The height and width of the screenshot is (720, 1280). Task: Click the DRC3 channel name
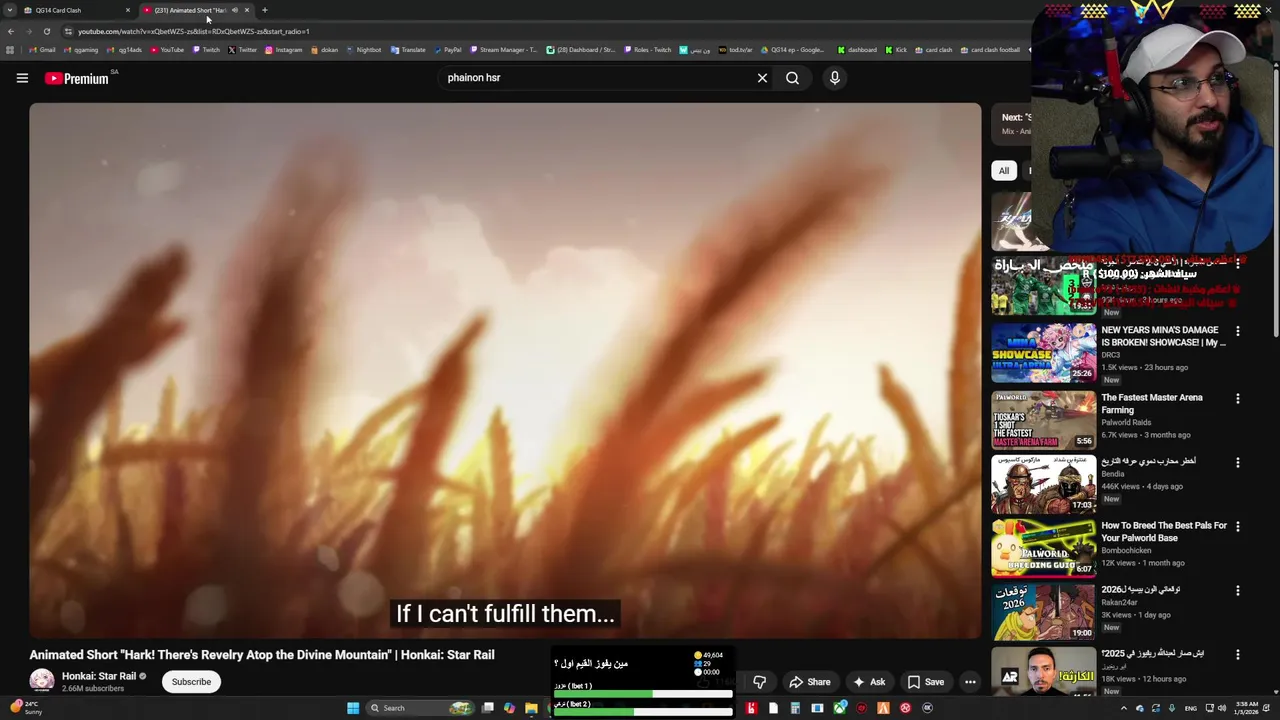[x=1110, y=355]
